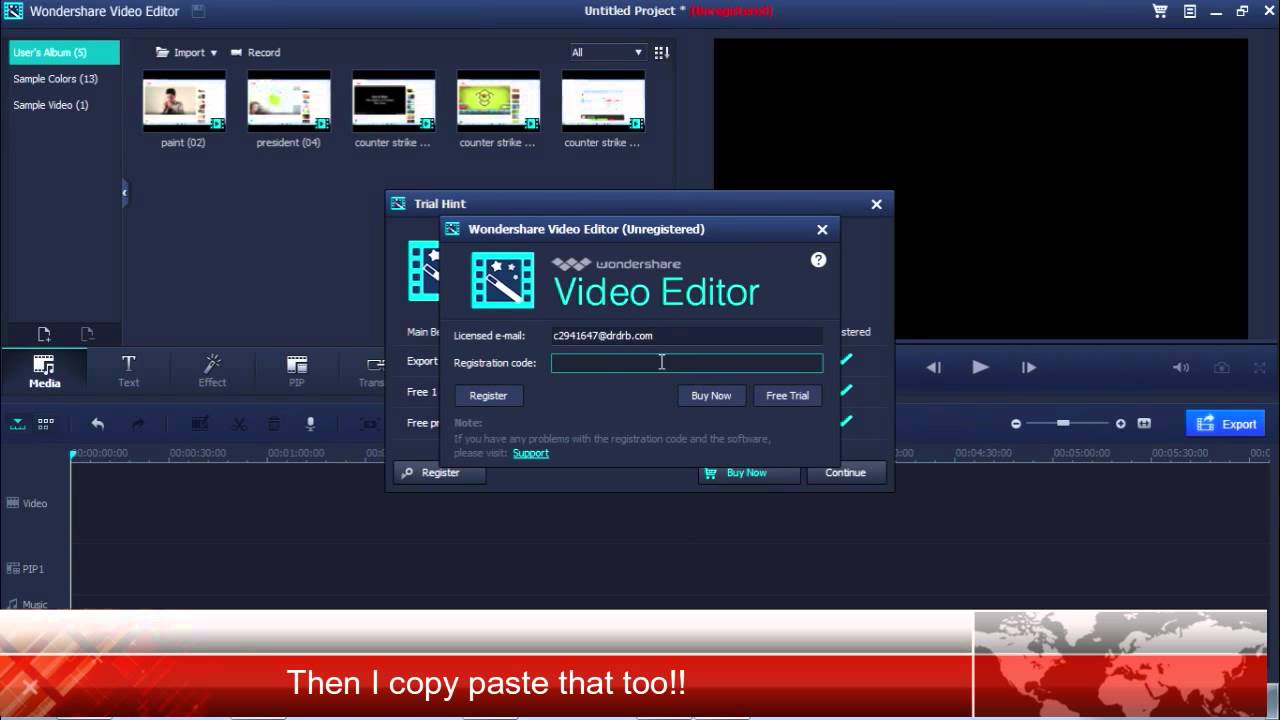Switch to the Text tab

pos(128,370)
